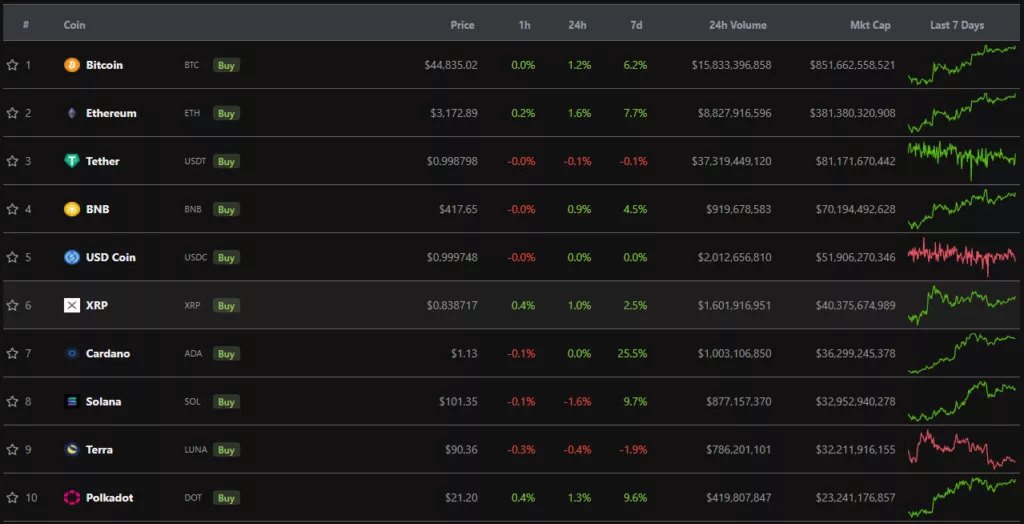The image size is (1024, 524).
Task: Star Cardano as a favorite
Action: click(13, 353)
